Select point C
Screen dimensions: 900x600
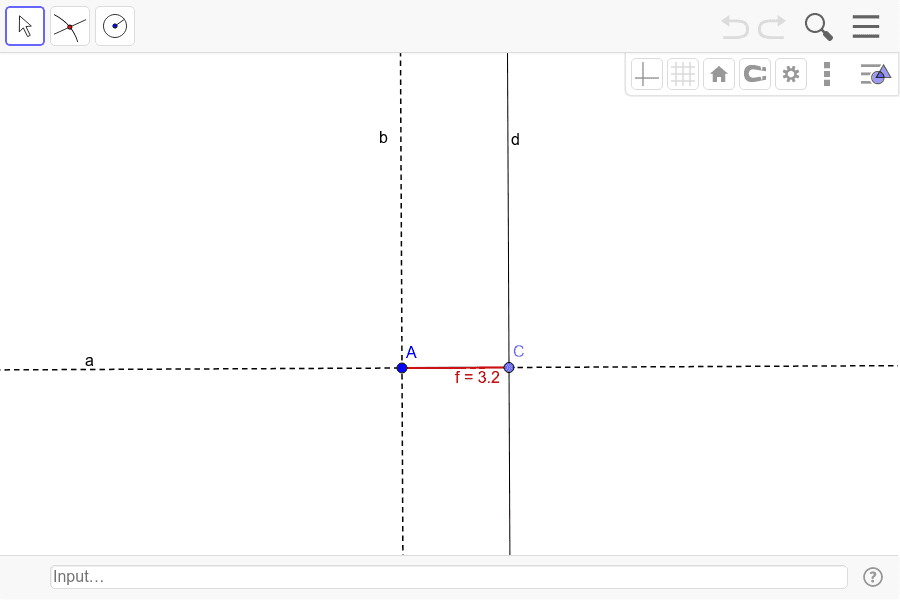(x=509, y=367)
